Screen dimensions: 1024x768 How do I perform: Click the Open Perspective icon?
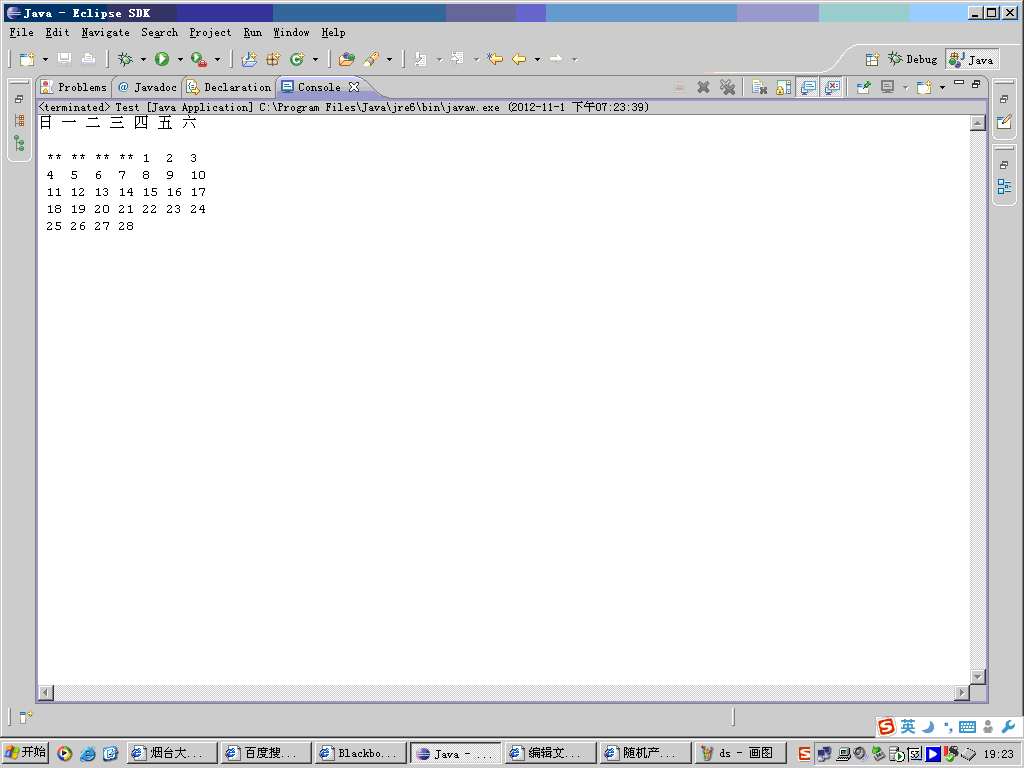tap(872, 59)
